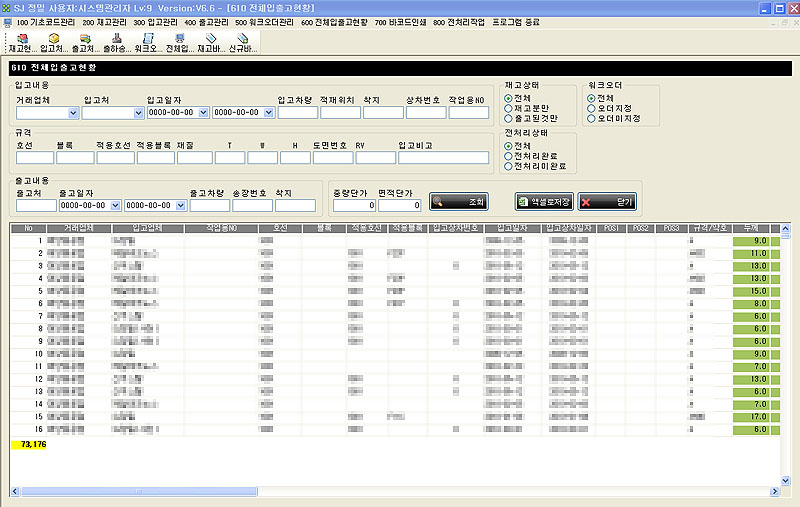Open the 전체입 toolbar icon

click(178, 42)
